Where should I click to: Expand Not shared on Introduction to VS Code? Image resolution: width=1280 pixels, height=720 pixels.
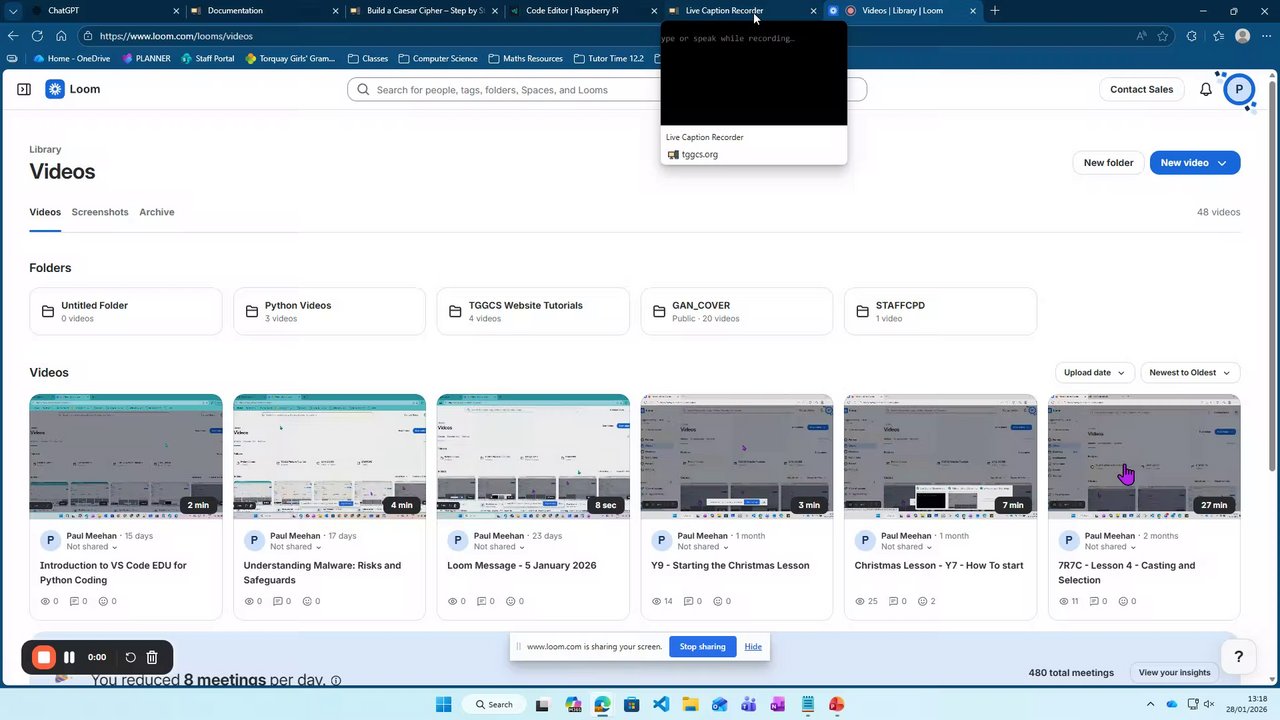92,547
